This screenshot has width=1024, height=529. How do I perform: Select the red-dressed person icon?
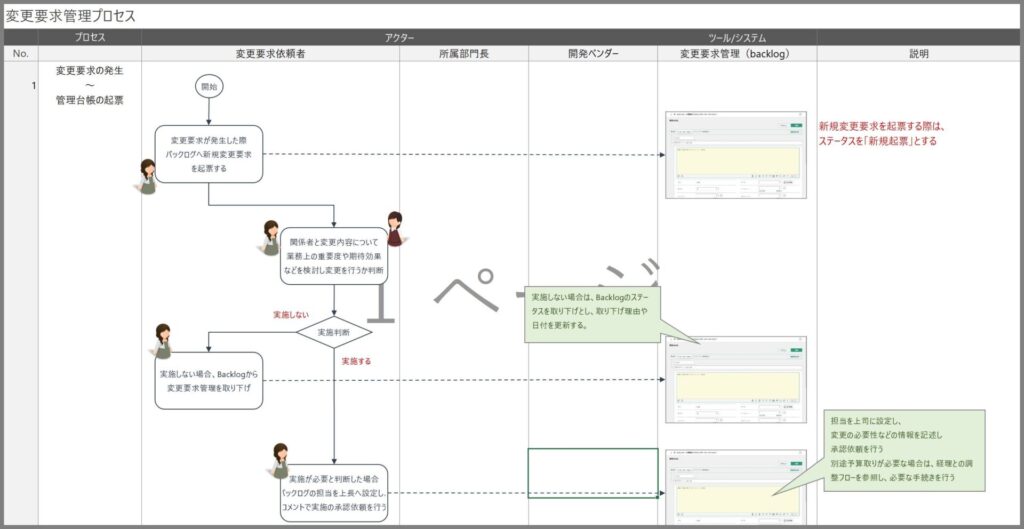point(394,229)
